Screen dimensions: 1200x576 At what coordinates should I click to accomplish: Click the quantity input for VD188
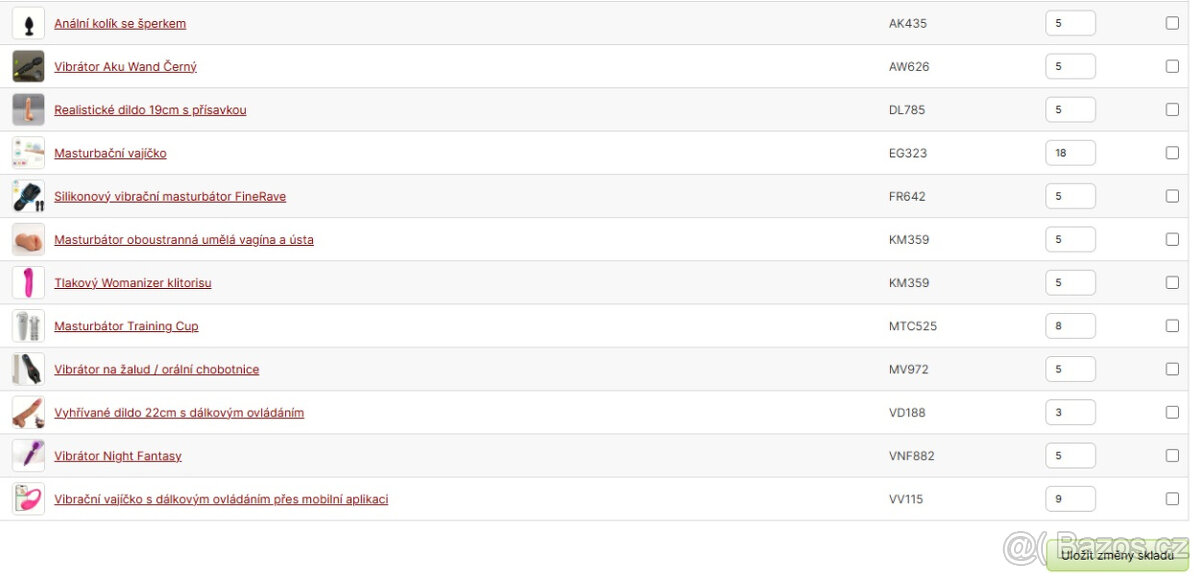(x=1070, y=412)
